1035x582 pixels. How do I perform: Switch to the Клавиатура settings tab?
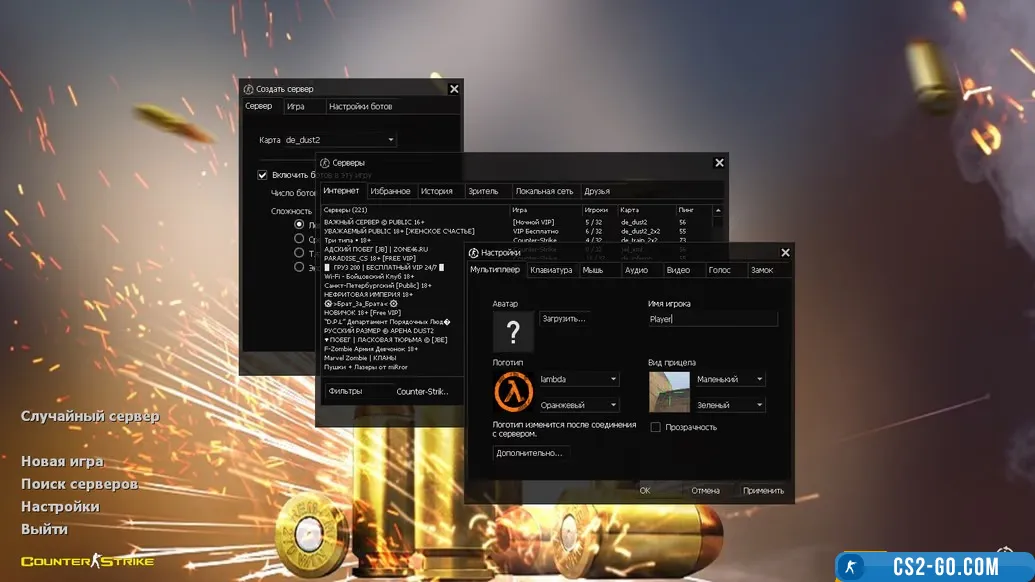coord(551,270)
